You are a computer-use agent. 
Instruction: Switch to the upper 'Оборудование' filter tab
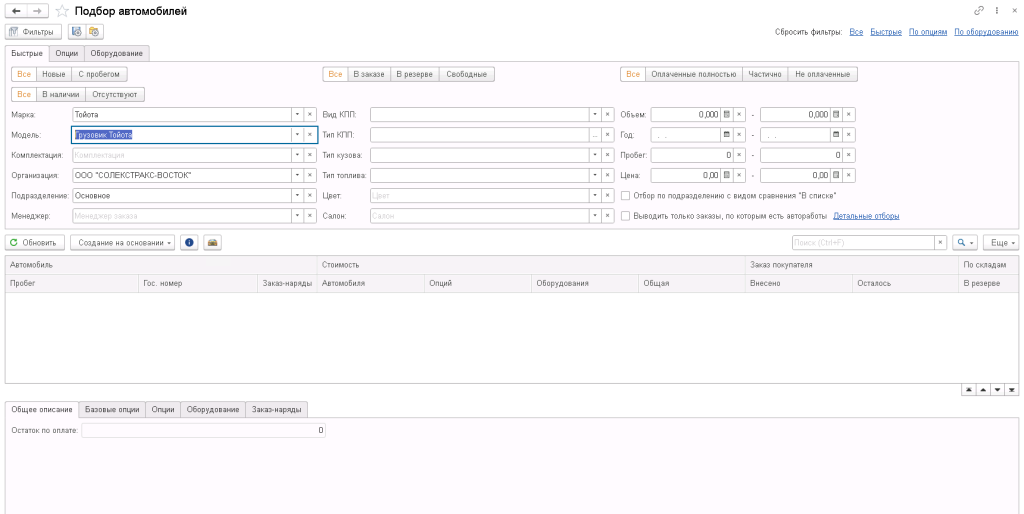(x=117, y=52)
